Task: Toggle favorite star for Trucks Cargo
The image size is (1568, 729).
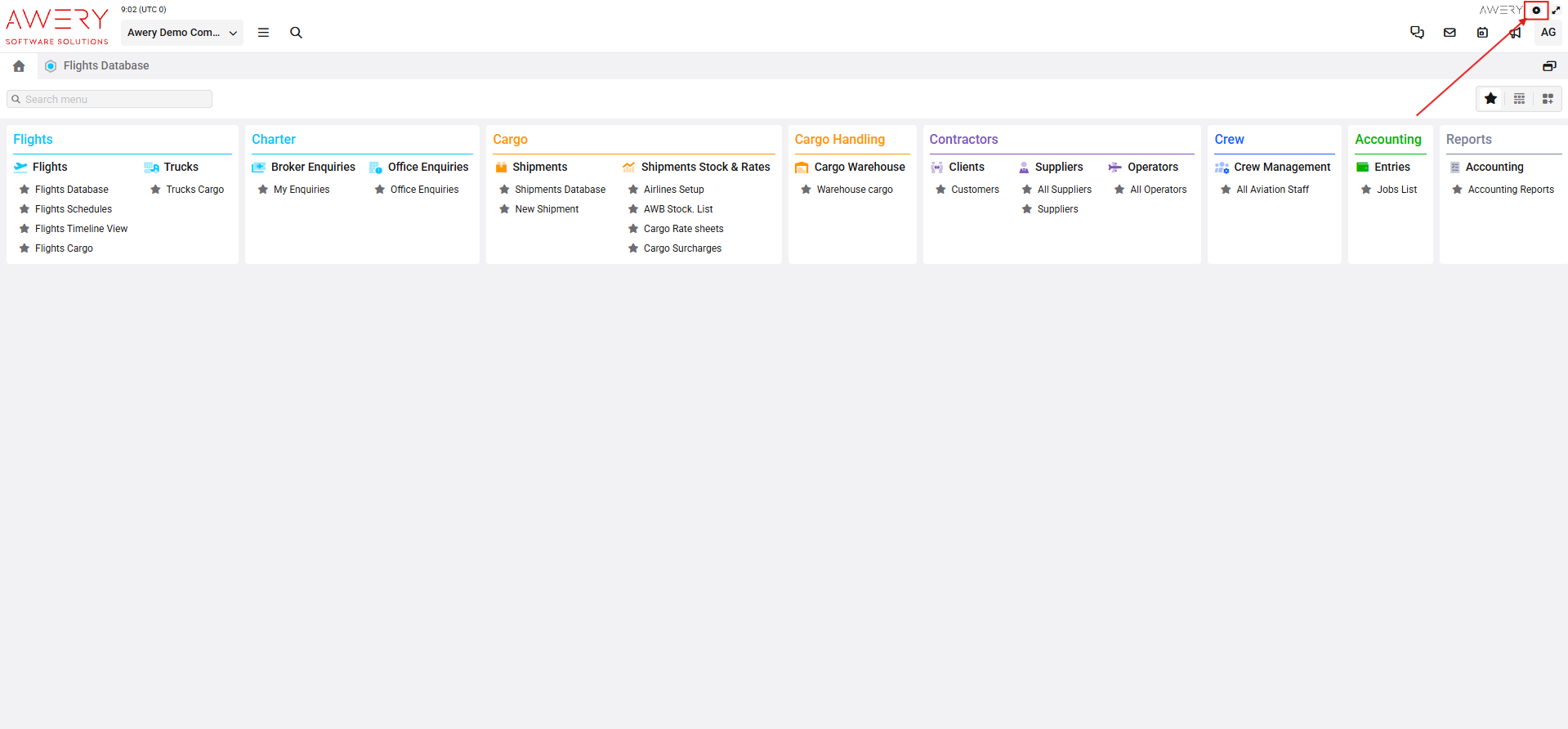Action: coord(155,190)
